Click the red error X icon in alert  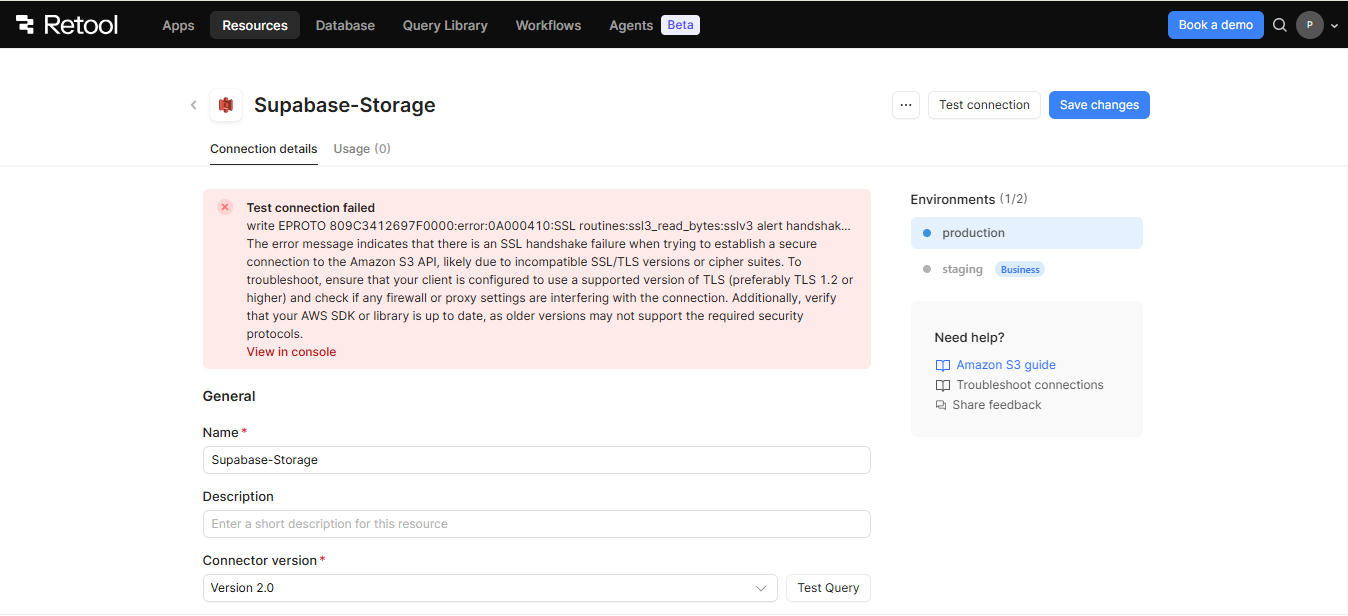pos(225,207)
